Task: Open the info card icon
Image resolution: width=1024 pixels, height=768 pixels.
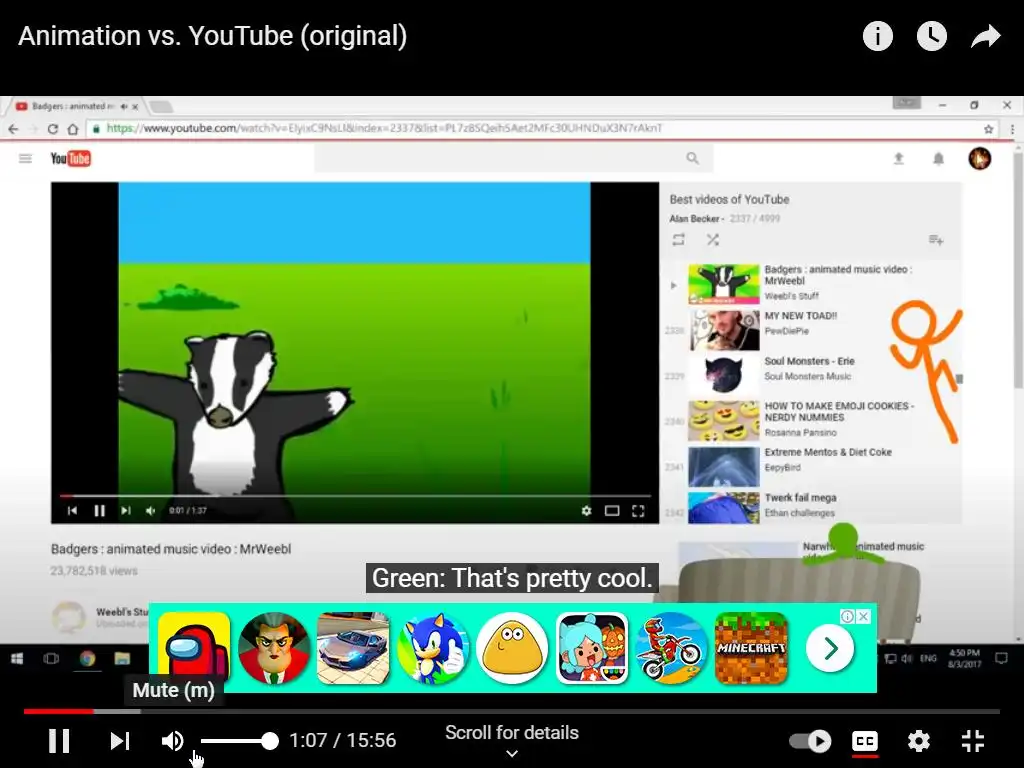Action: (878, 36)
